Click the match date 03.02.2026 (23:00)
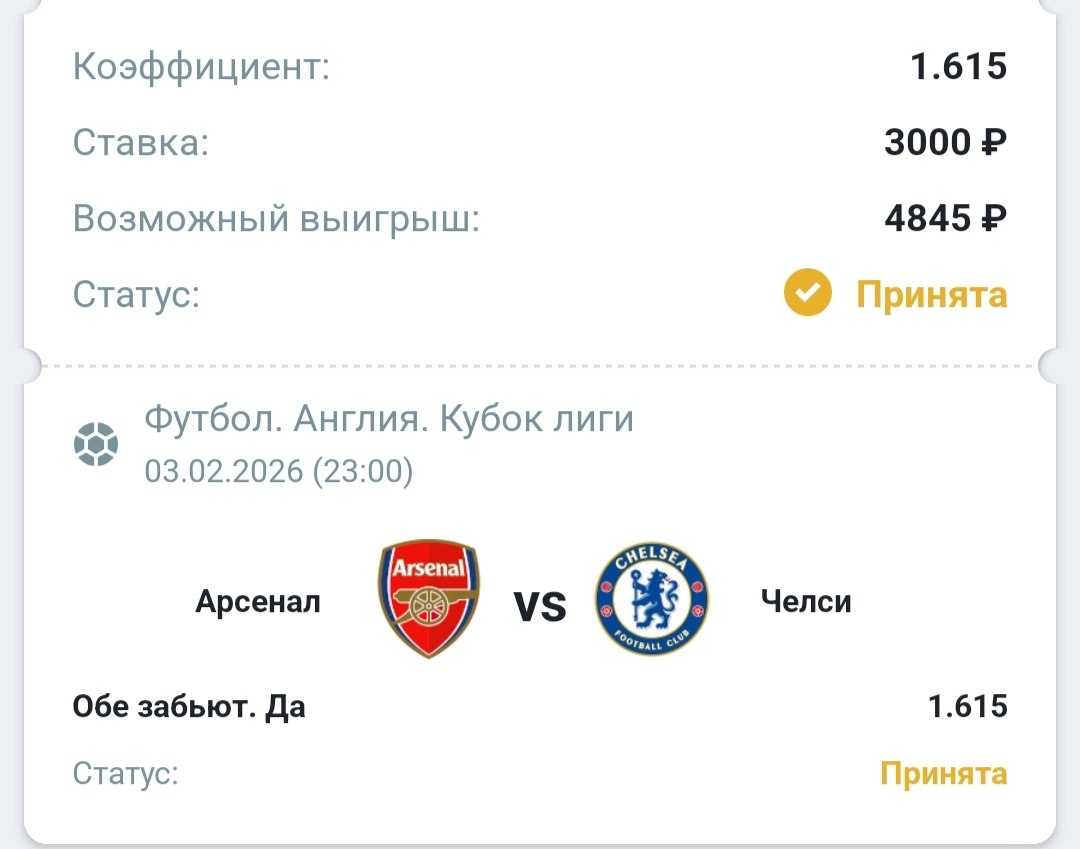Screen dimensions: 1080x849 278,470
